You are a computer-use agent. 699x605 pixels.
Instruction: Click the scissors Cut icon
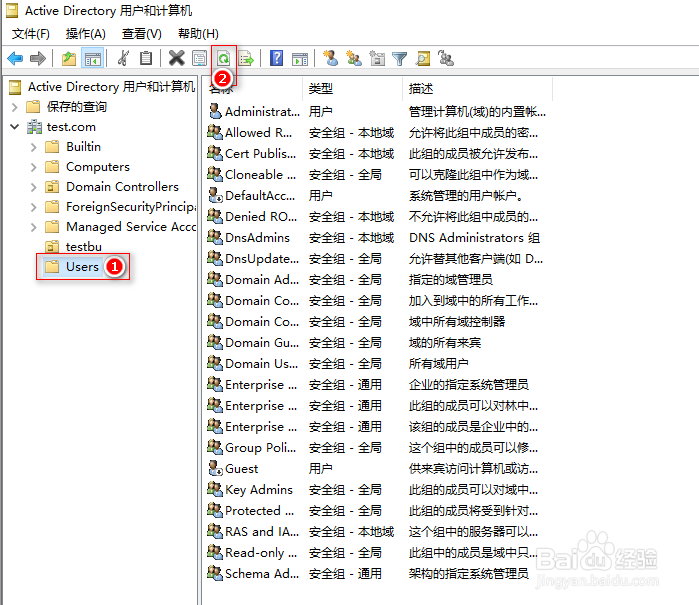123,58
